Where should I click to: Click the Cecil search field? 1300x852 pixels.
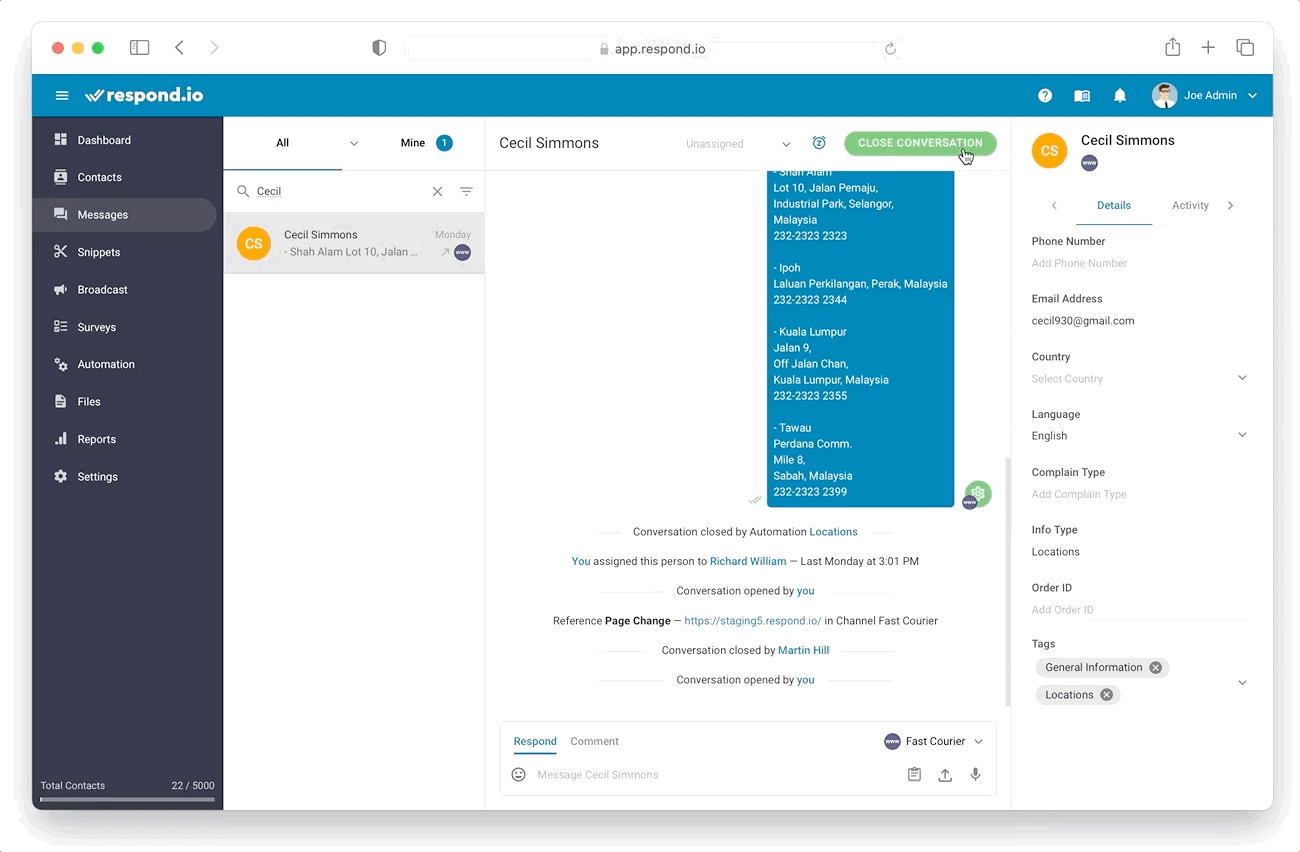pos(340,192)
